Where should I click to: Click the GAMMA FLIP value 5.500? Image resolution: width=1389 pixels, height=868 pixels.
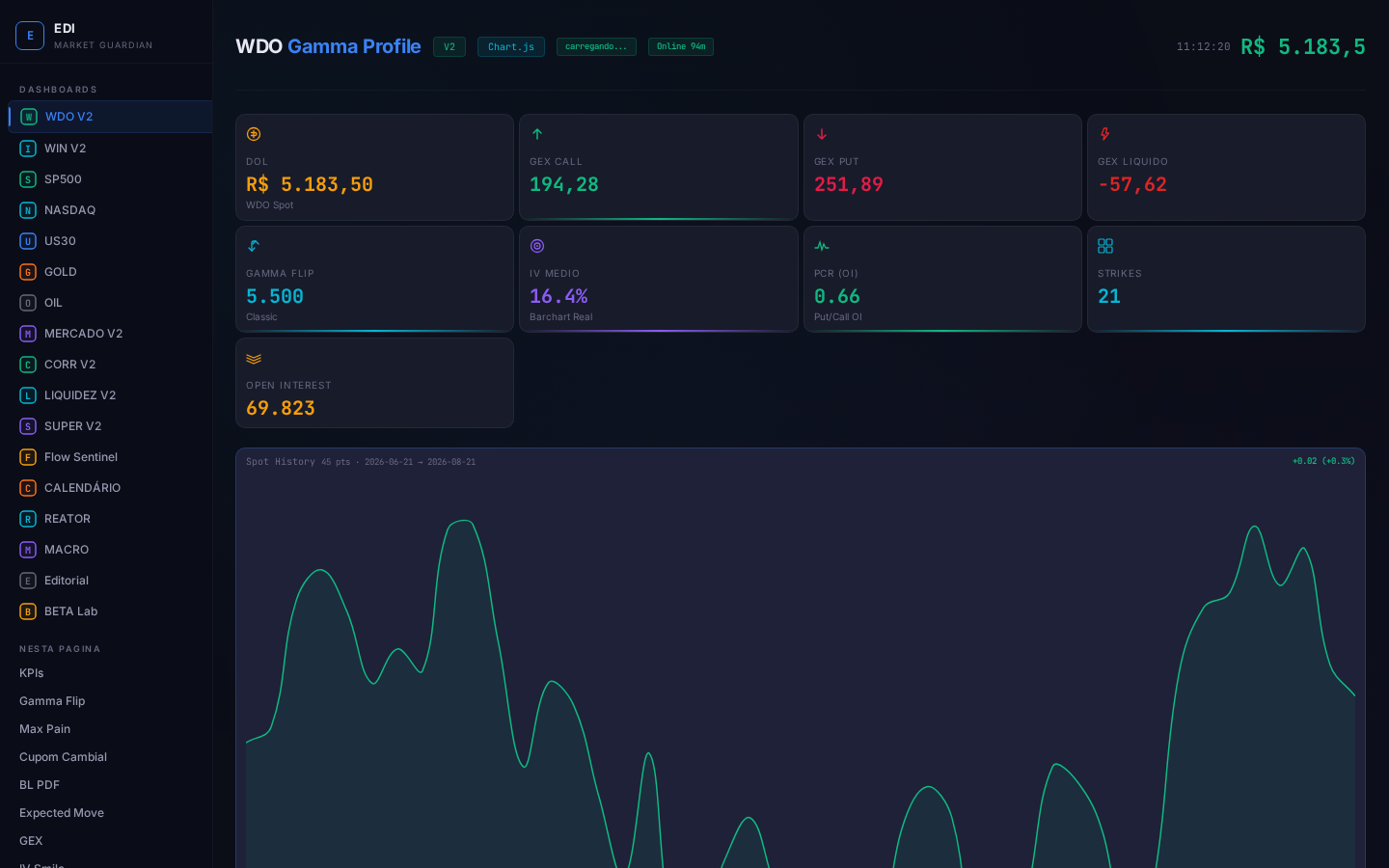click(275, 296)
